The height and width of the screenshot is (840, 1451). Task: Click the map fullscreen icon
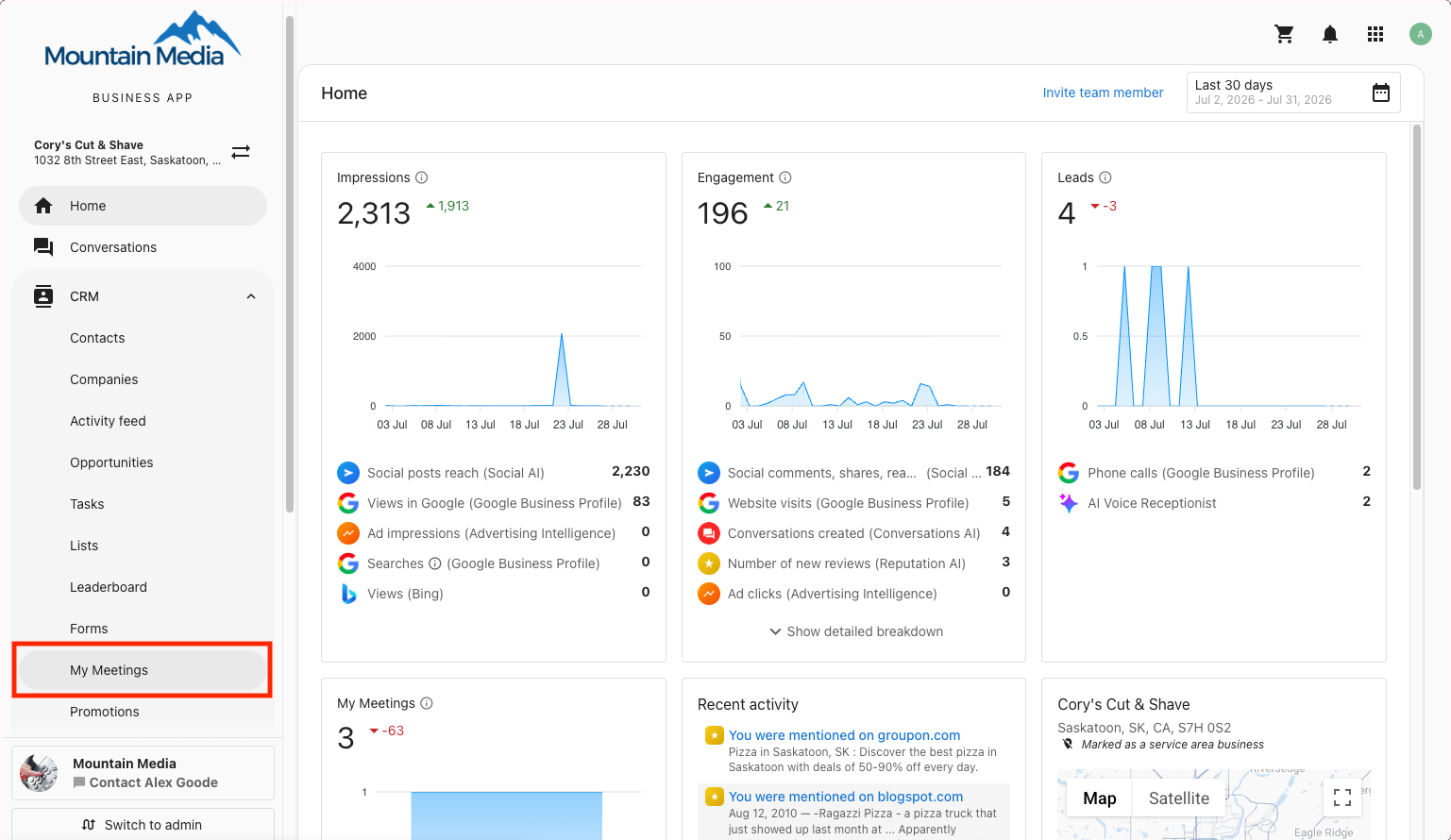coord(1342,798)
